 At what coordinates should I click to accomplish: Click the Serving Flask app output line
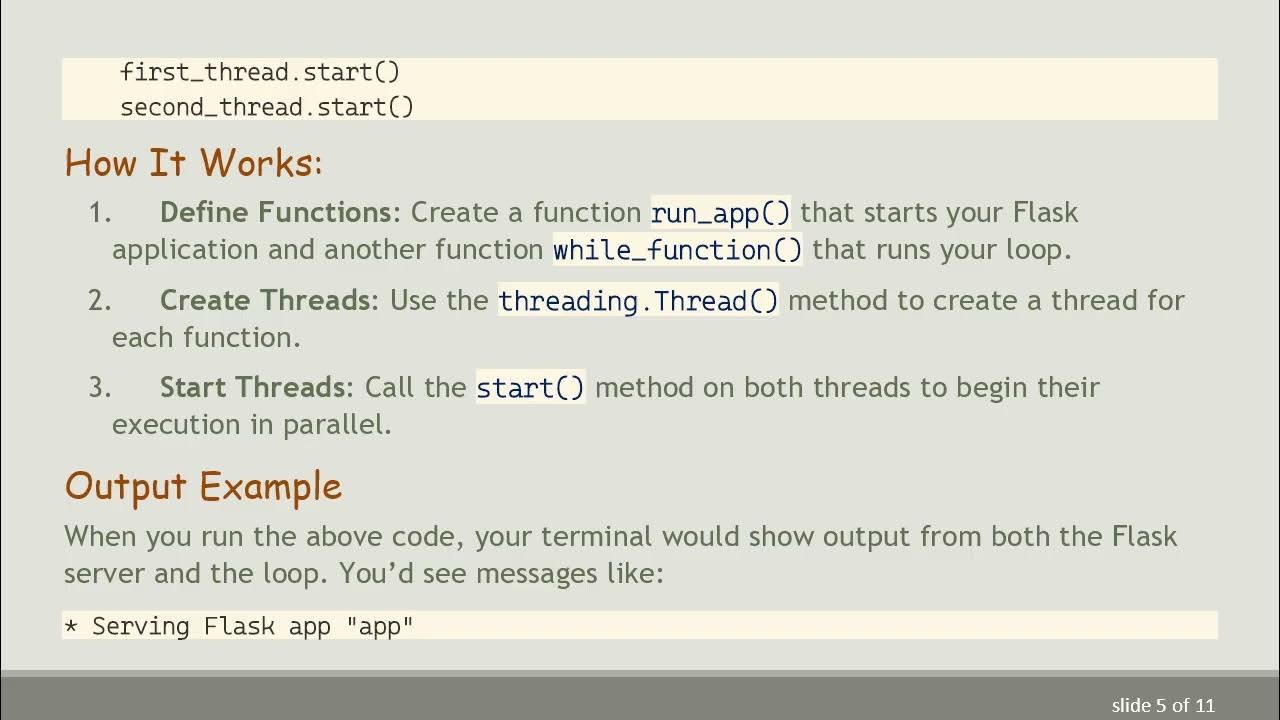click(239, 626)
